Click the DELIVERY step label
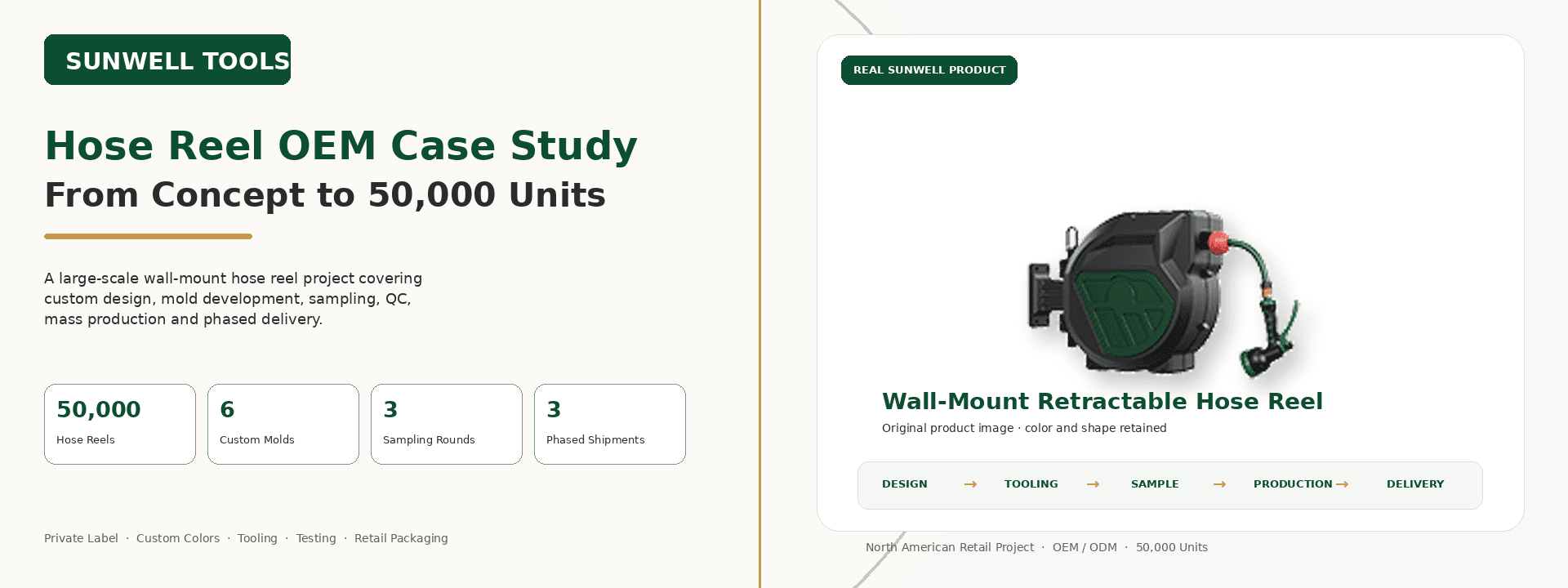This screenshot has width=1568, height=588. (x=1415, y=484)
